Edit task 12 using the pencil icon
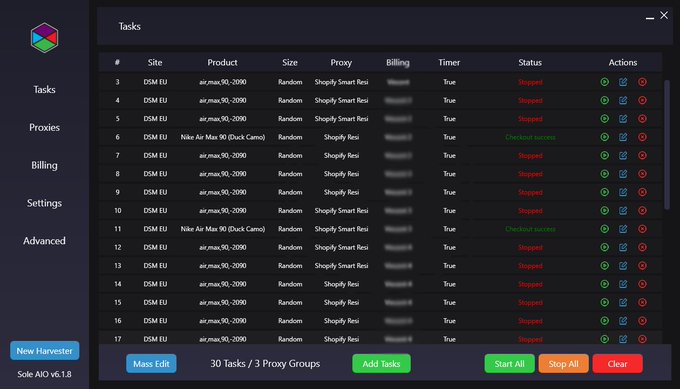Viewport: 680px width, 389px height. 623,247
